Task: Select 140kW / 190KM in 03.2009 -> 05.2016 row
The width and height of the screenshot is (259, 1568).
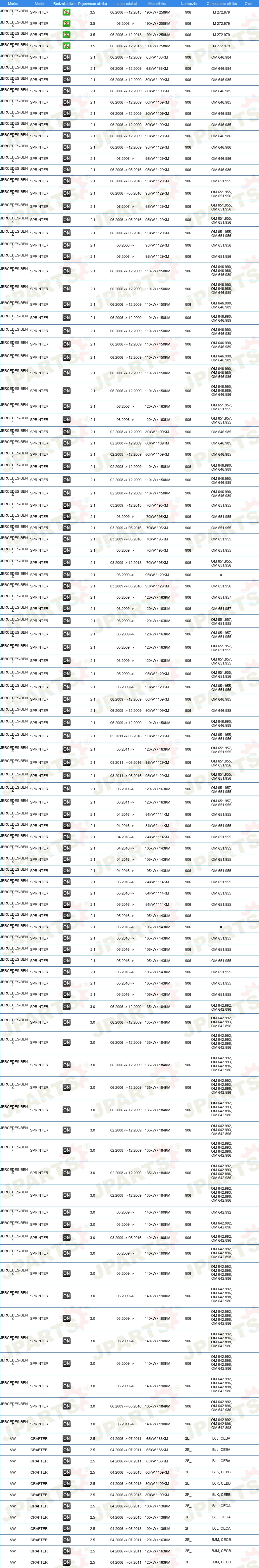Action: [x=157, y=1237]
